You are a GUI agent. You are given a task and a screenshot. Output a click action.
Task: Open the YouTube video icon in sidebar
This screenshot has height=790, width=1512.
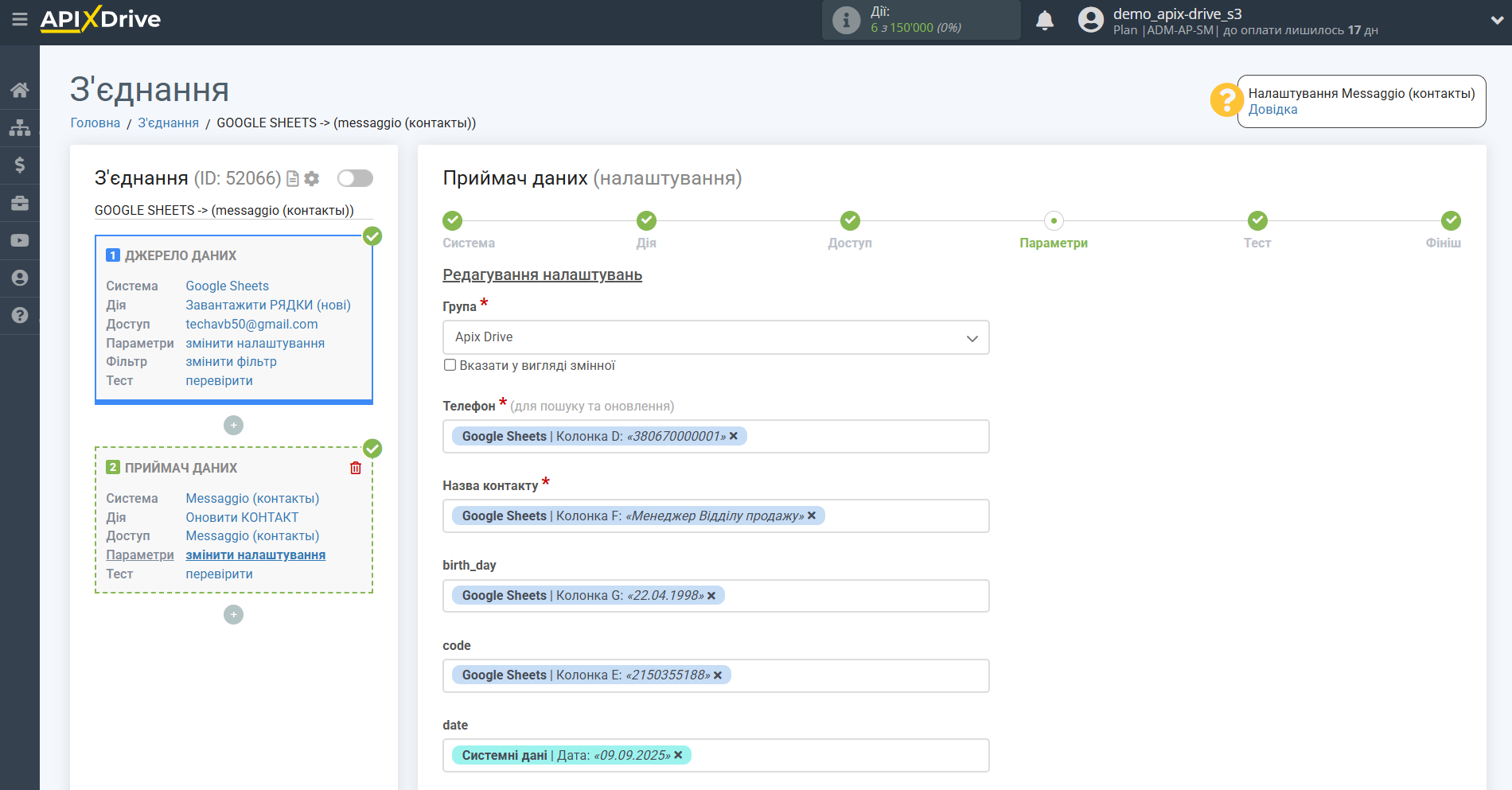(x=20, y=240)
